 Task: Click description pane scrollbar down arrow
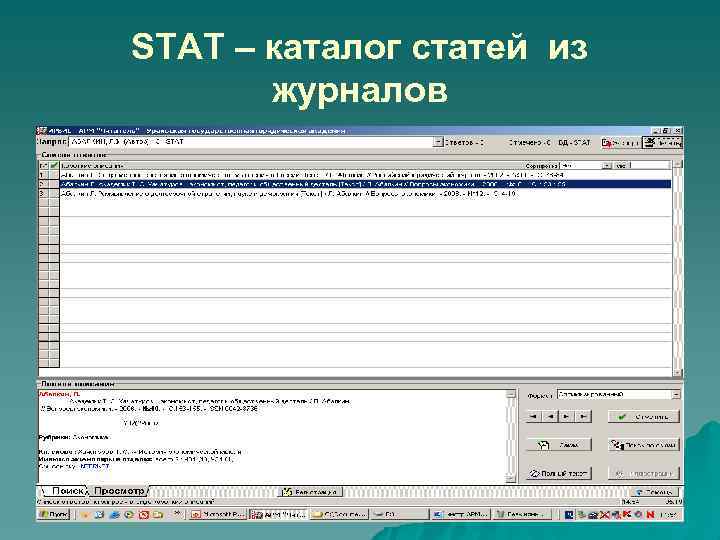[511, 478]
